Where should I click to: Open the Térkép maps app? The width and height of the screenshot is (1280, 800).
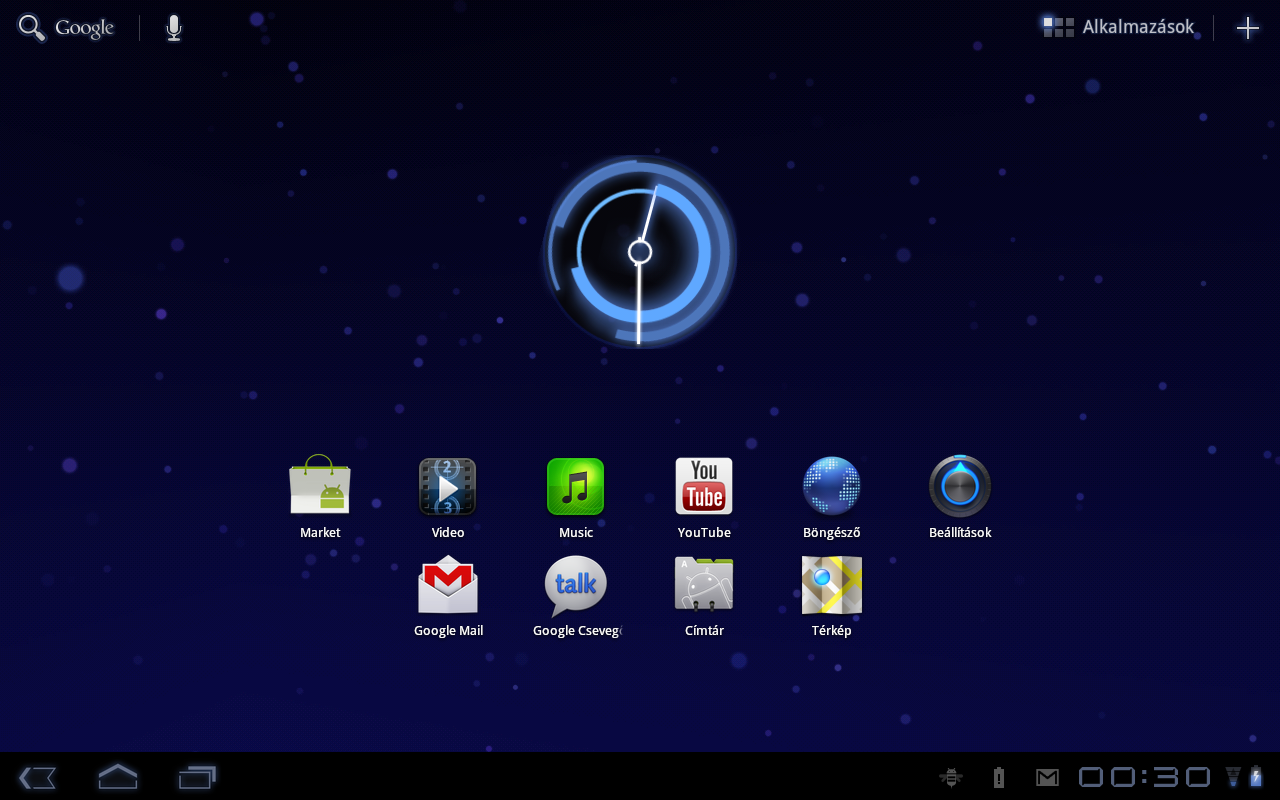click(832, 596)
